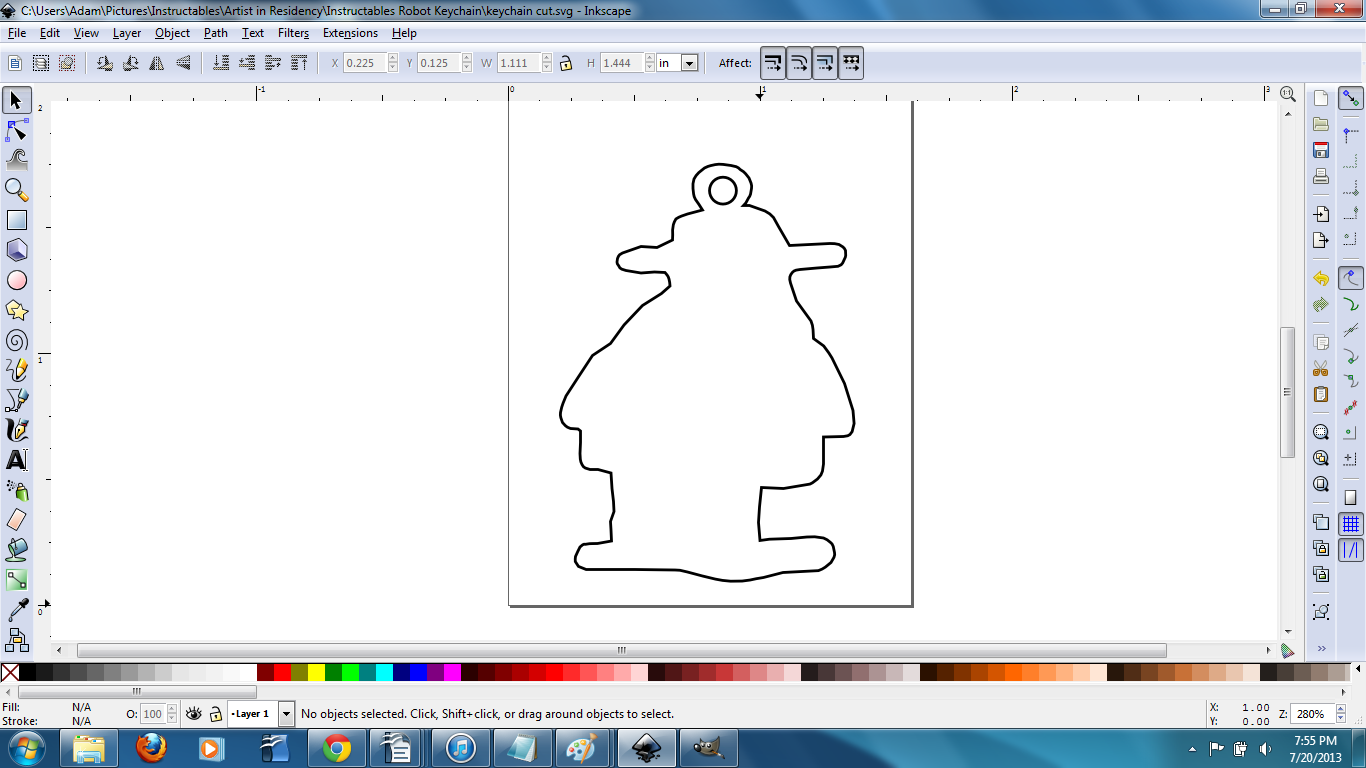Select the 3D Box tool

16,250
